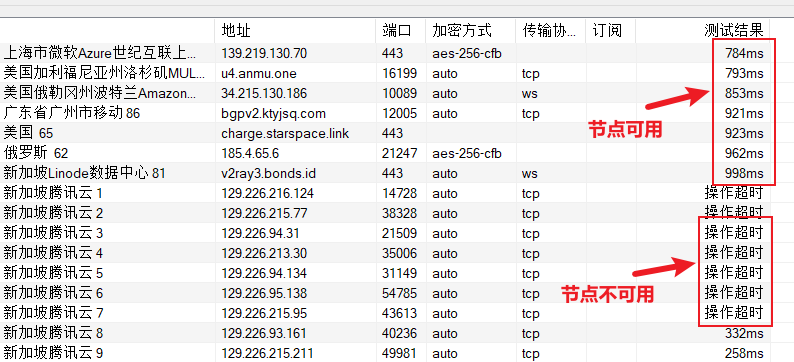794x362 pixels.
Task: Click address 129.226.215.77
Action: point(264,214)
